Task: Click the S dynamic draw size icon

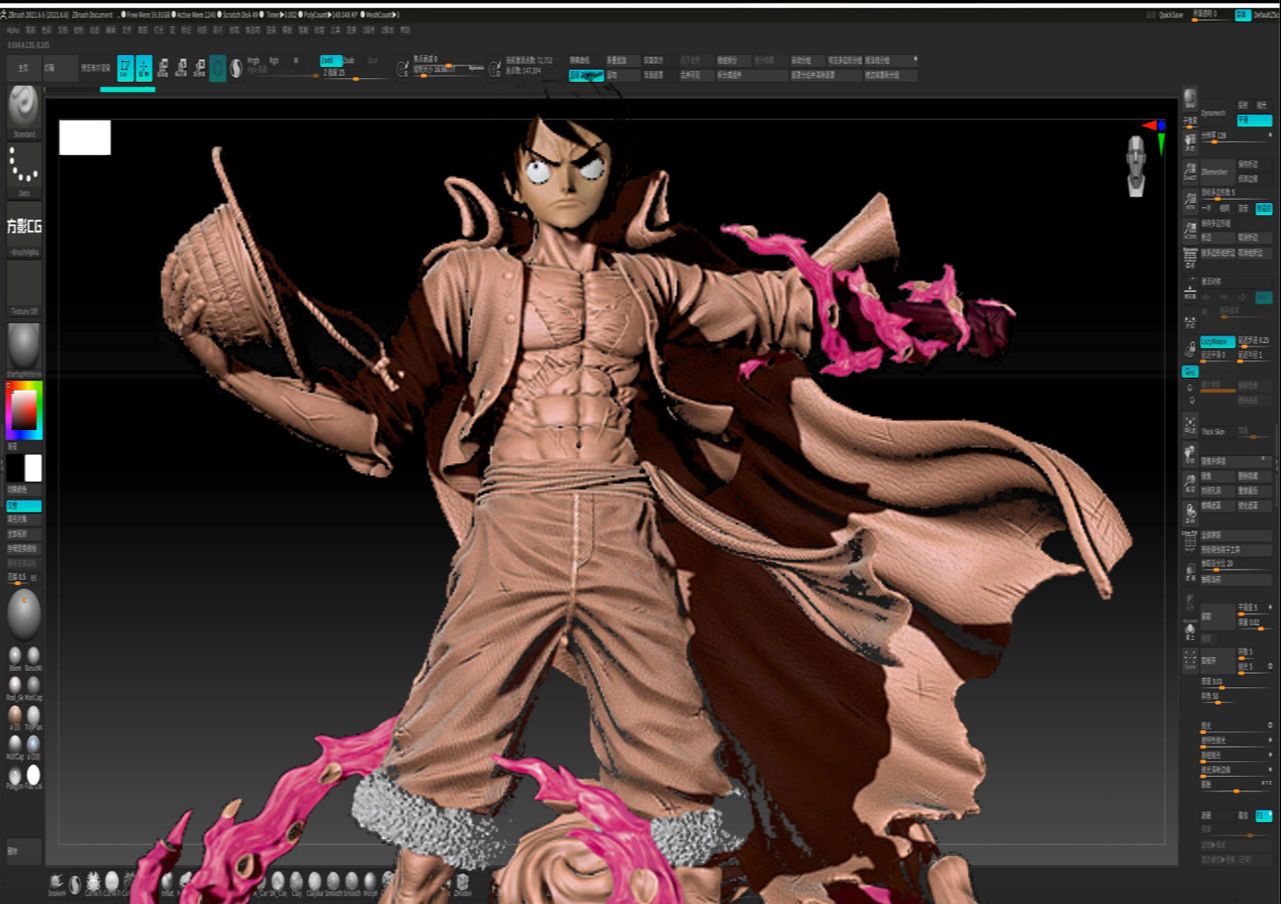Action: [x=401, y=69]
